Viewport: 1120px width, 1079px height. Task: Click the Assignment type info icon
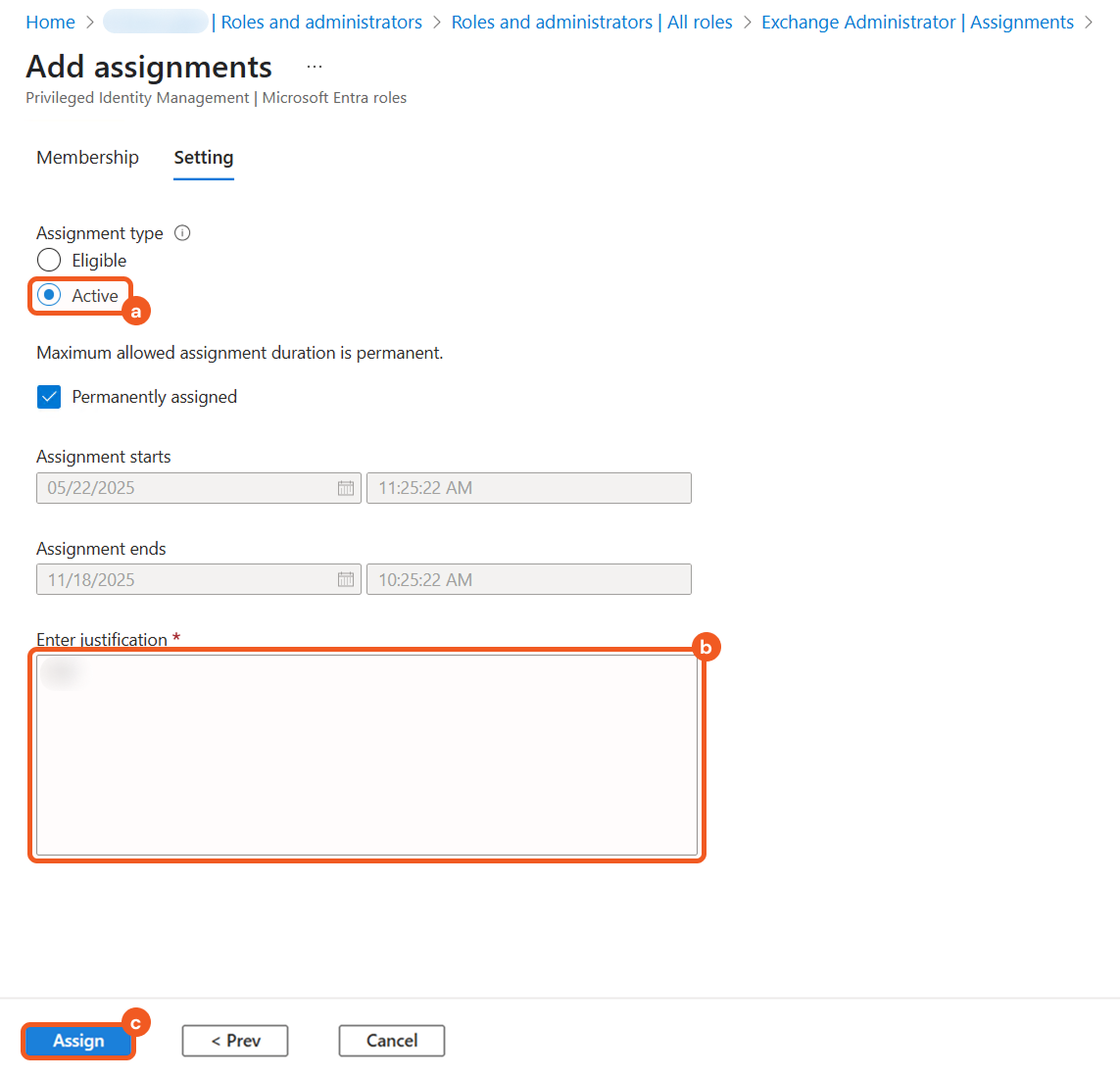point(182,233)
